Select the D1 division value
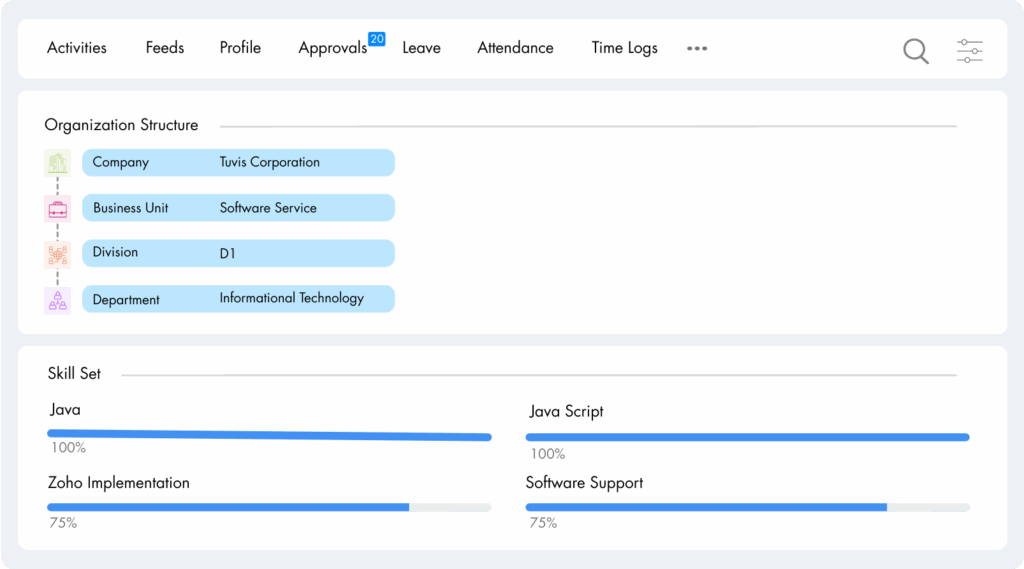This screenshot has height=569, width=1024. click(x=227, y=253)
